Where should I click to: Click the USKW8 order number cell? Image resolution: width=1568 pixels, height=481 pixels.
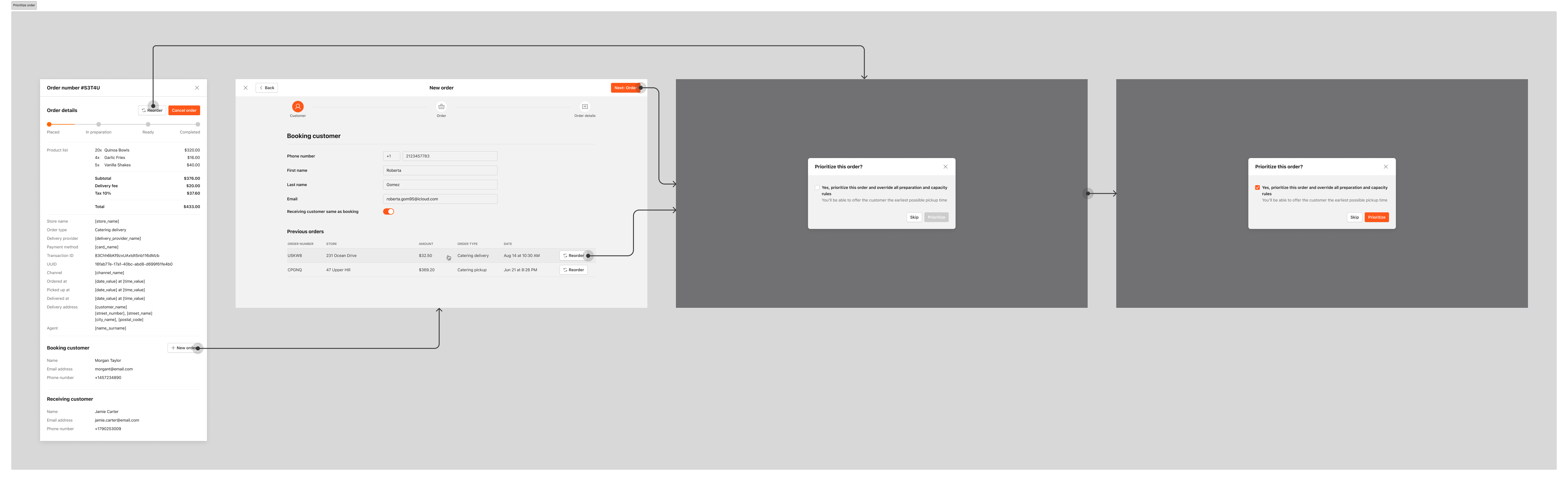coord(295,256)
